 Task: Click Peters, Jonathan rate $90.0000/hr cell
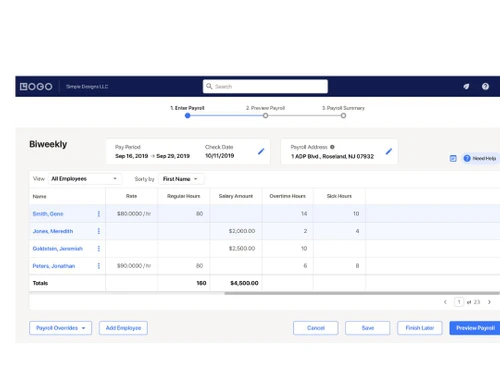point(132,266)
